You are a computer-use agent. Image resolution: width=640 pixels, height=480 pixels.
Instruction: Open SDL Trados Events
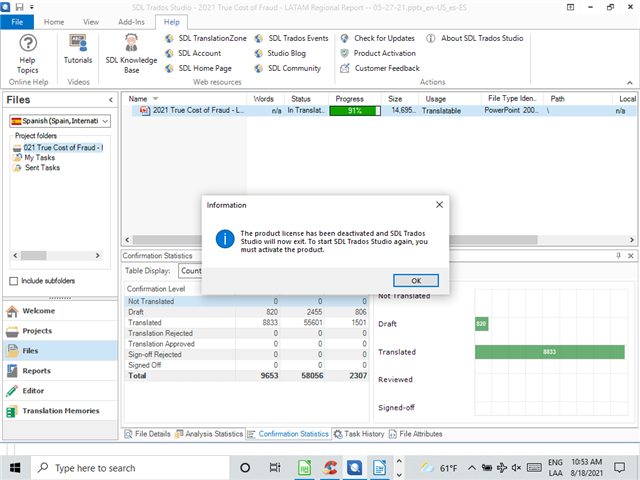pos(291,38)
